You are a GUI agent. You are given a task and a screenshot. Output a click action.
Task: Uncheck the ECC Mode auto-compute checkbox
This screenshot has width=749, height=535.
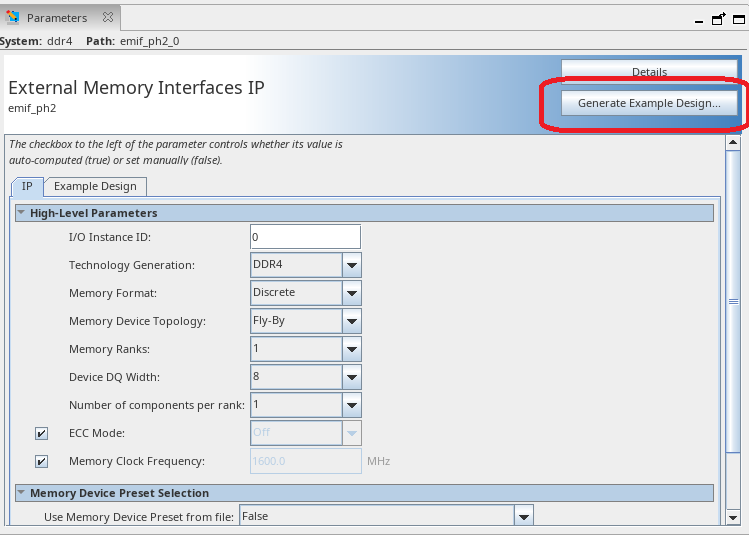42,433
